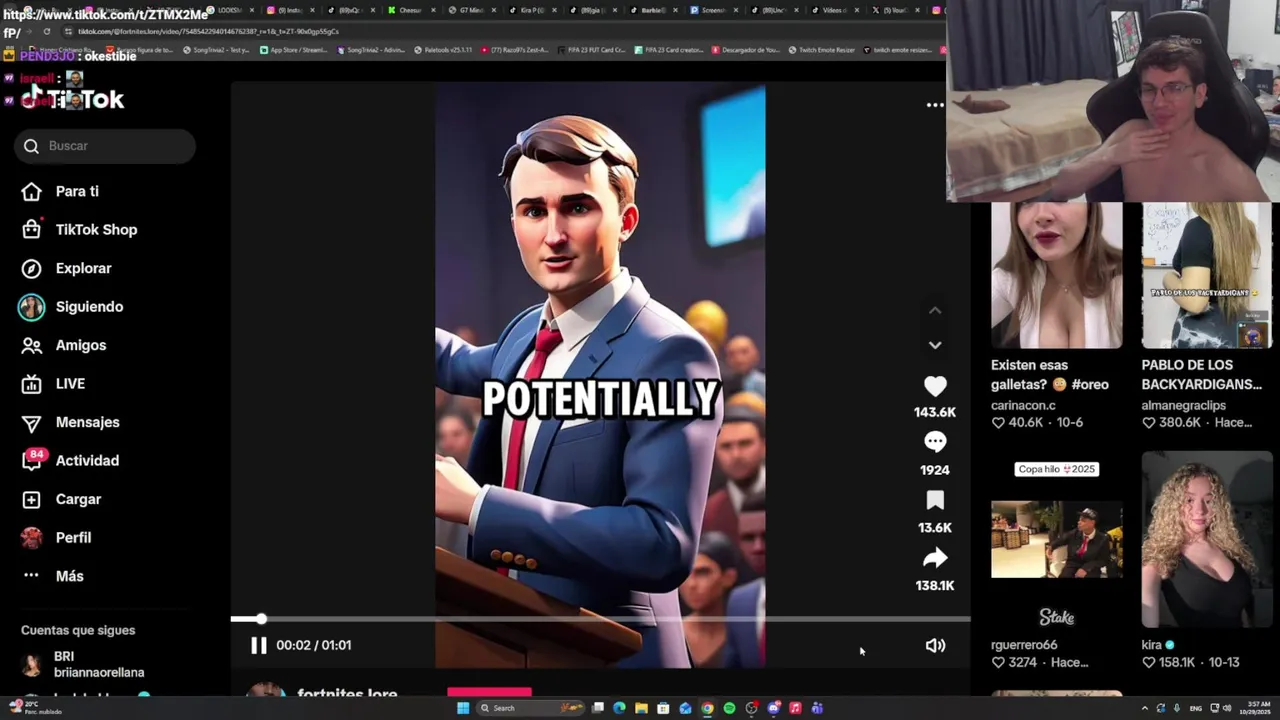Seek along the video progress bar
Screen dimensions: 1280x720
[600, 619]
